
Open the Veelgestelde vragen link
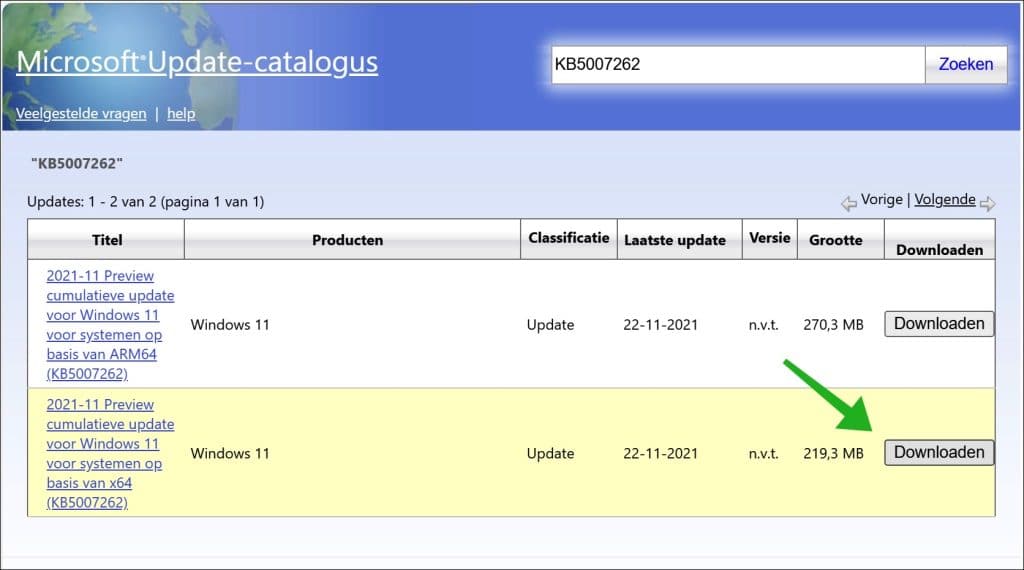(81, 114)
